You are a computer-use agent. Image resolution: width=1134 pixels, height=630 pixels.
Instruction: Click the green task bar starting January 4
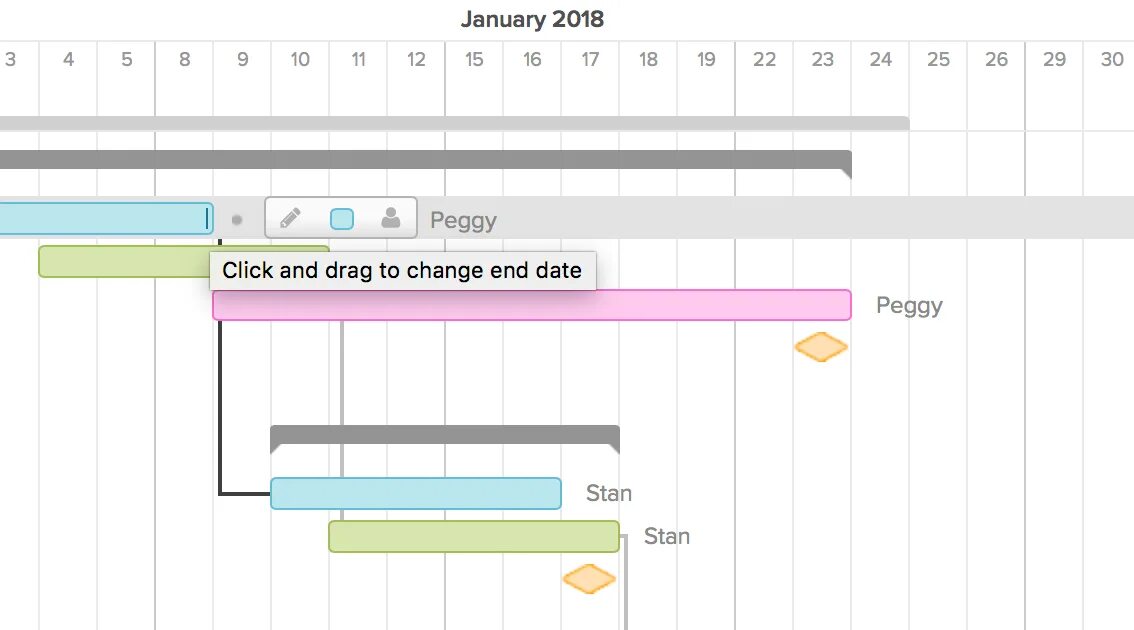pyautogui.click(x=120, y=261)
